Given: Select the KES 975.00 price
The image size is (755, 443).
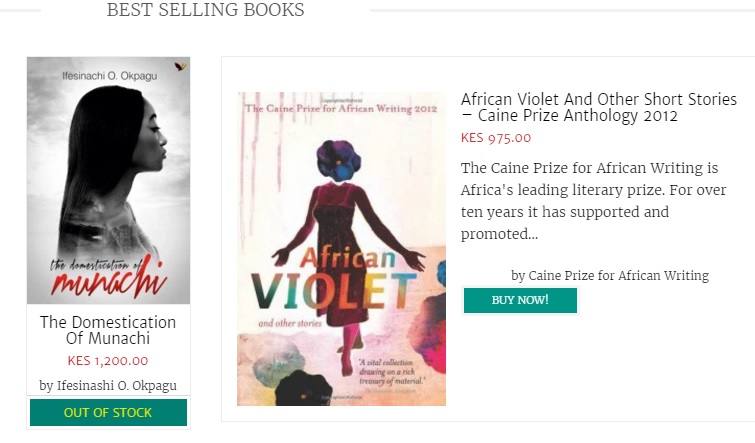Looking at the screenshot, I should tap(496, 138).
